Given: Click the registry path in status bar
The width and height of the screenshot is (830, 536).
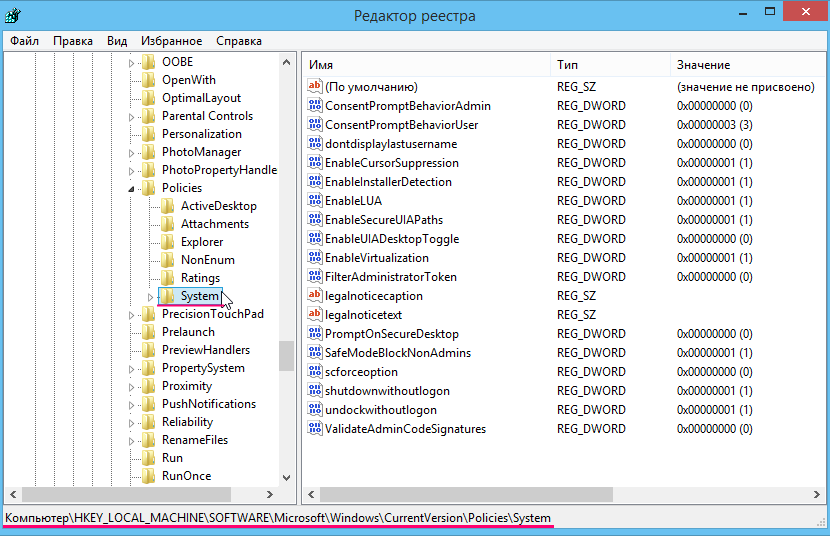Looking at the screenshot, I should (x=278, y=517).
